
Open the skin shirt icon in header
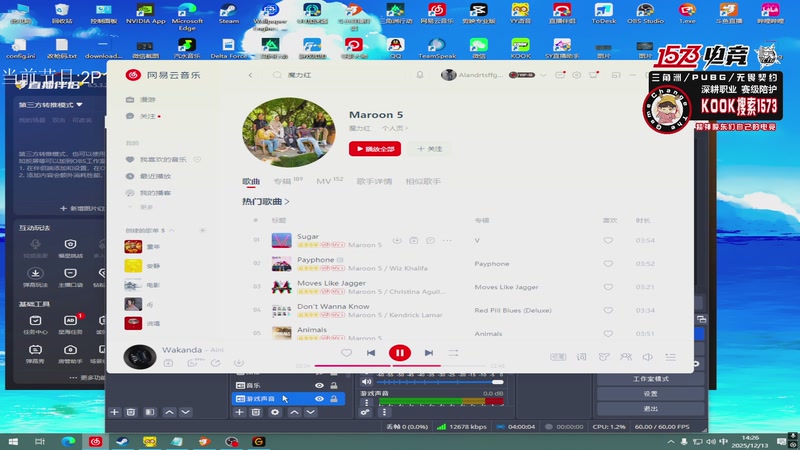pos(593,75)
